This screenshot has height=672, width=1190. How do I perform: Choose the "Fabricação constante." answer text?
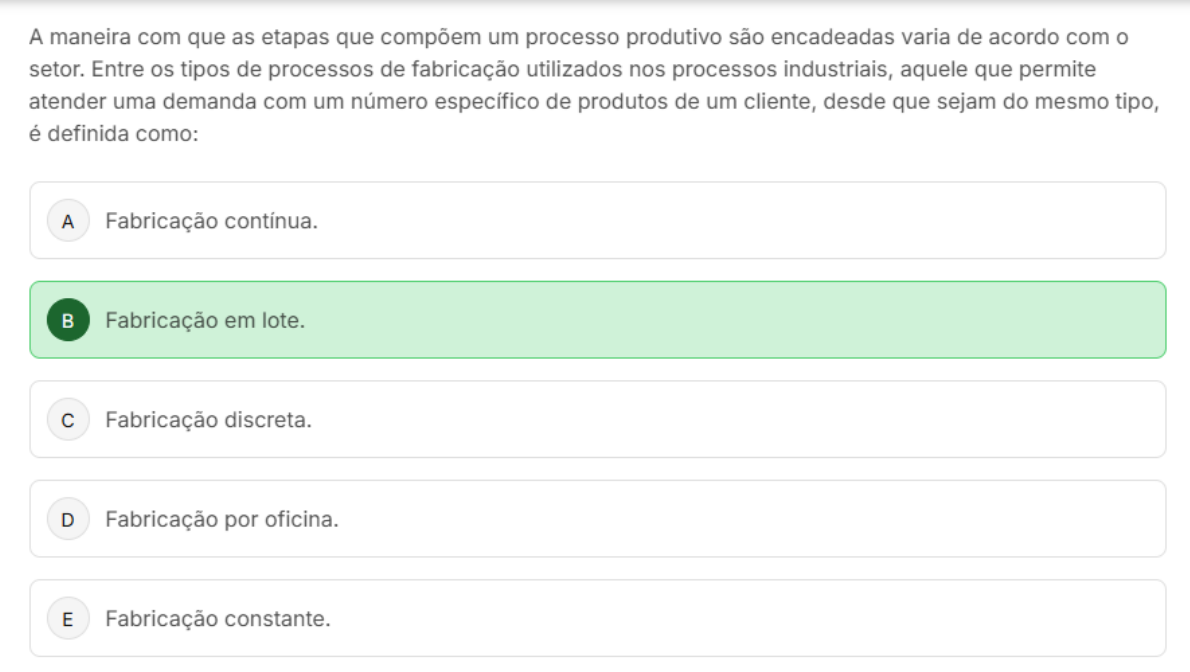[x=218, y=619]
